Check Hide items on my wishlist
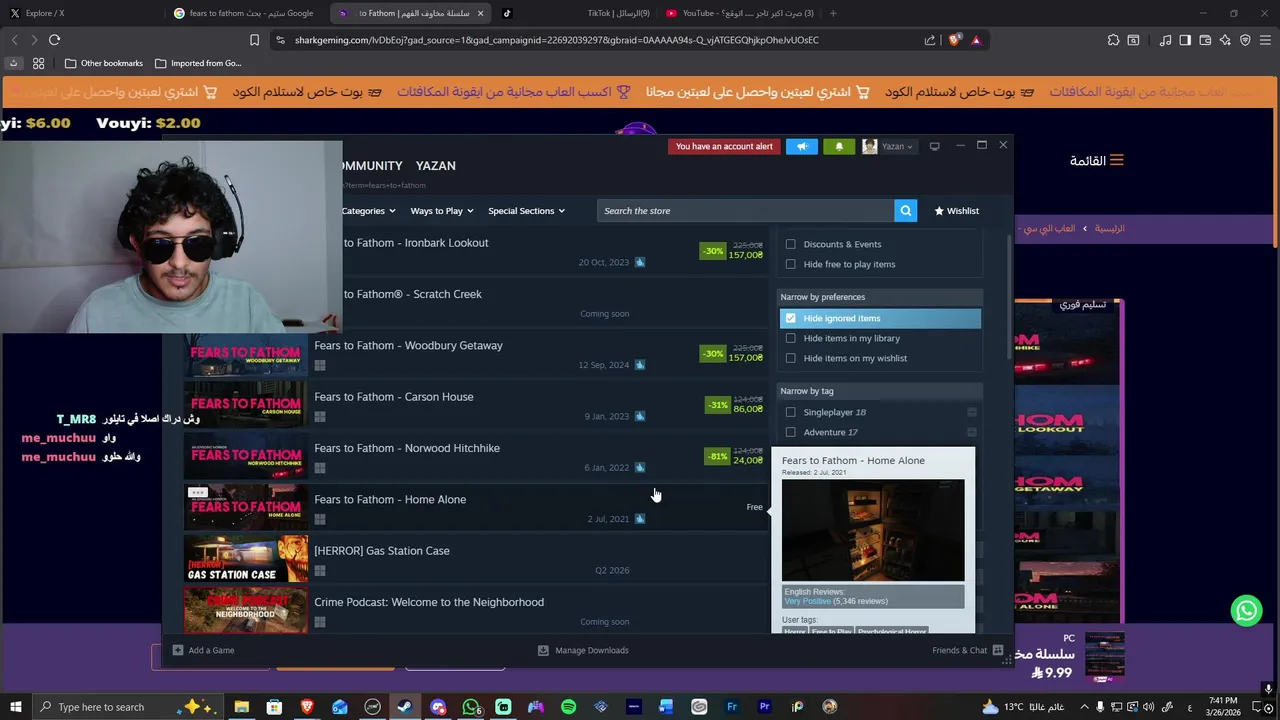Image resolution: width=1280 pixels, height=720 pixels. click(791, 358)
